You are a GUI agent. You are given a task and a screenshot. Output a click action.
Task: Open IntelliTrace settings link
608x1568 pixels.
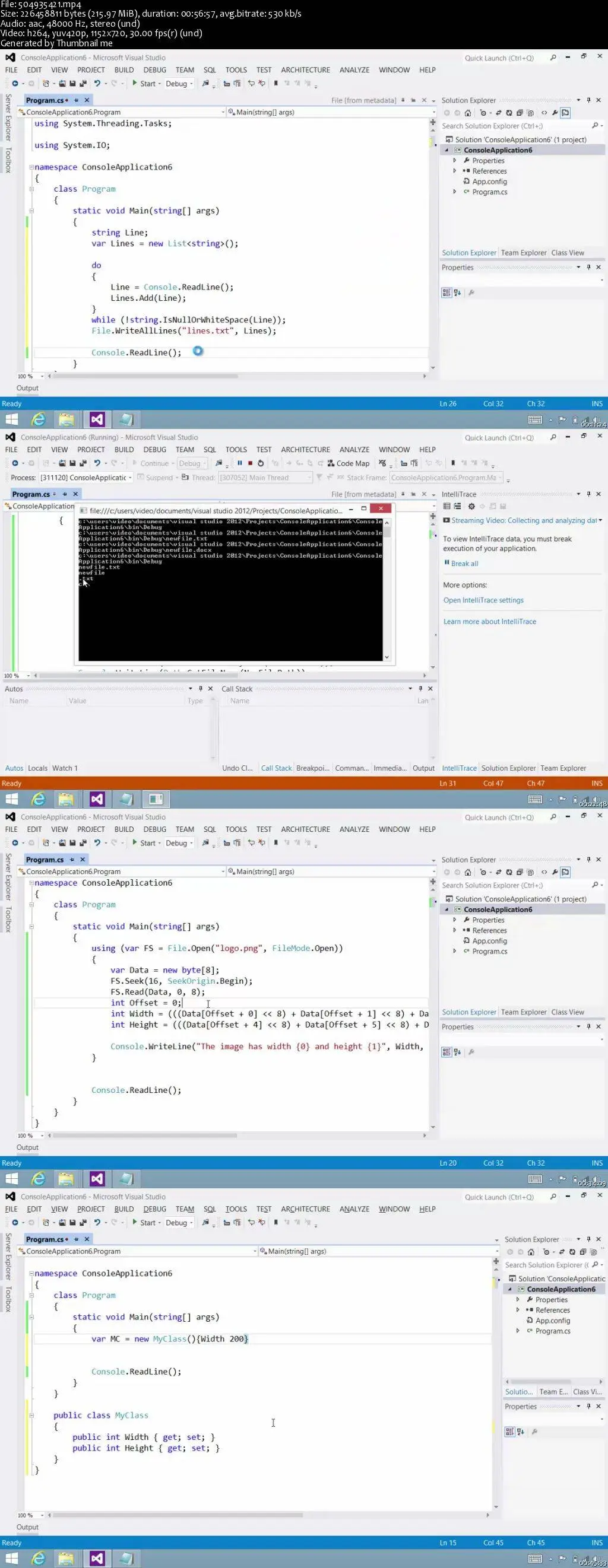pos(483,600)
